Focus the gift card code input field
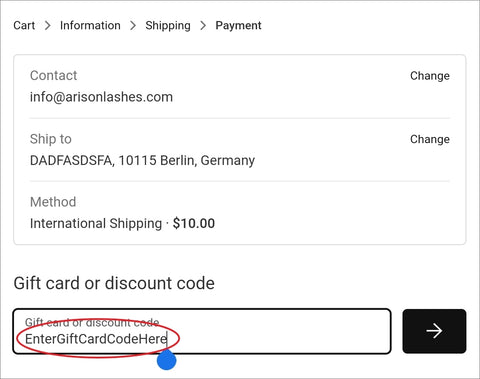 click(x=202, y=331)
